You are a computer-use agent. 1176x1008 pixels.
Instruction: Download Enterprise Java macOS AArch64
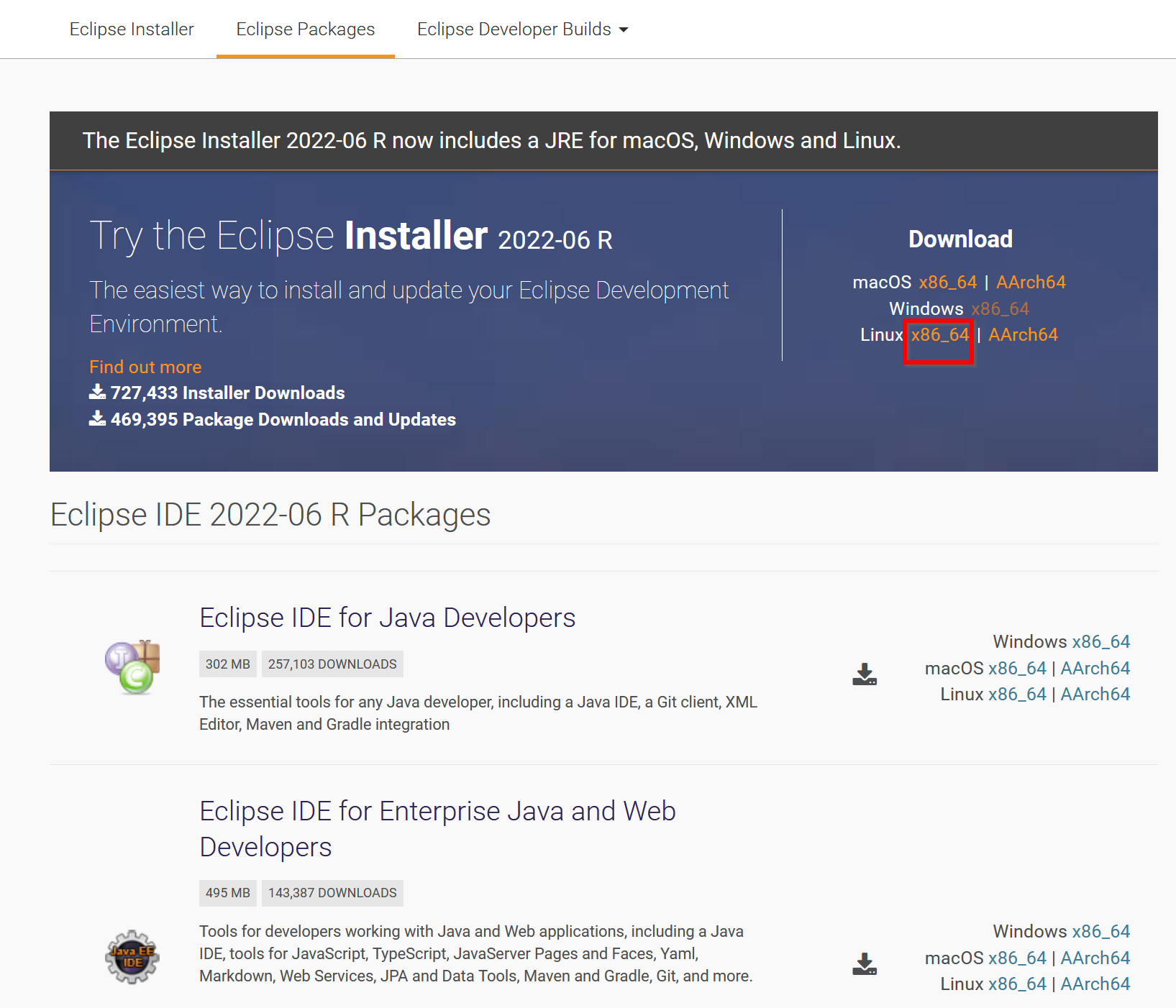point(1095,958)
